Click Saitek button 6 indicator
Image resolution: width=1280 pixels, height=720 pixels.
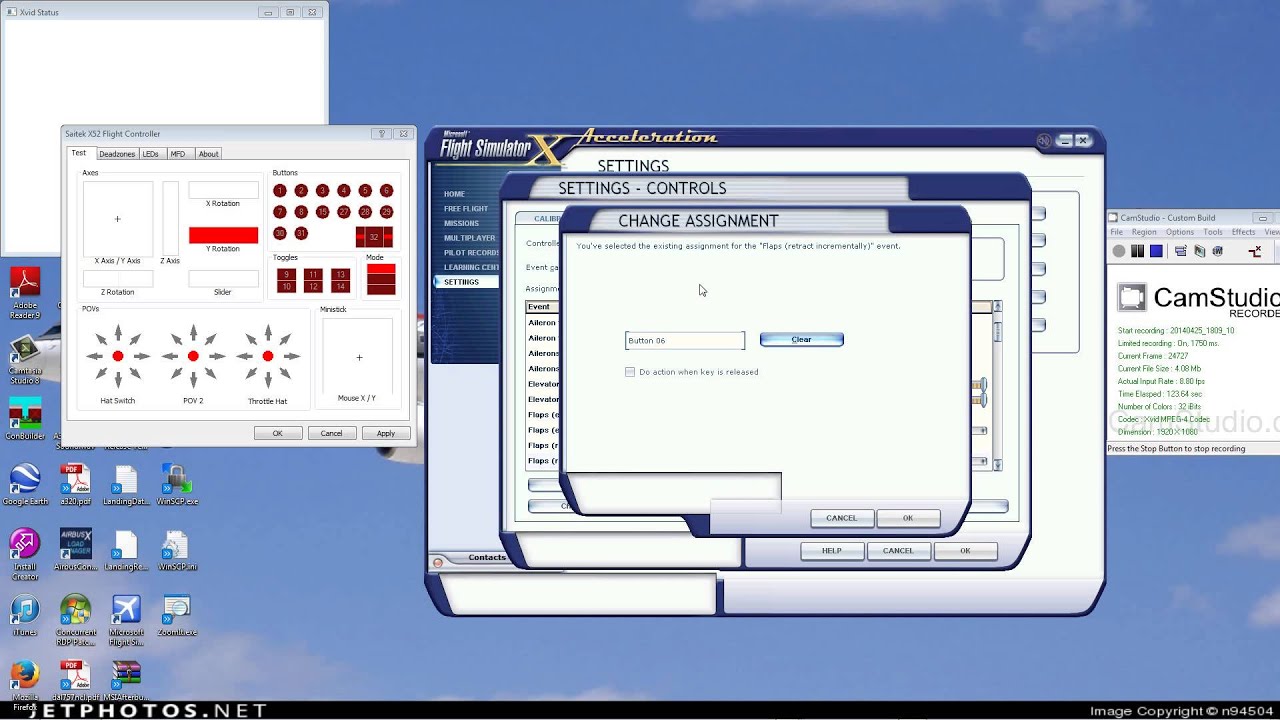[386, 190]
